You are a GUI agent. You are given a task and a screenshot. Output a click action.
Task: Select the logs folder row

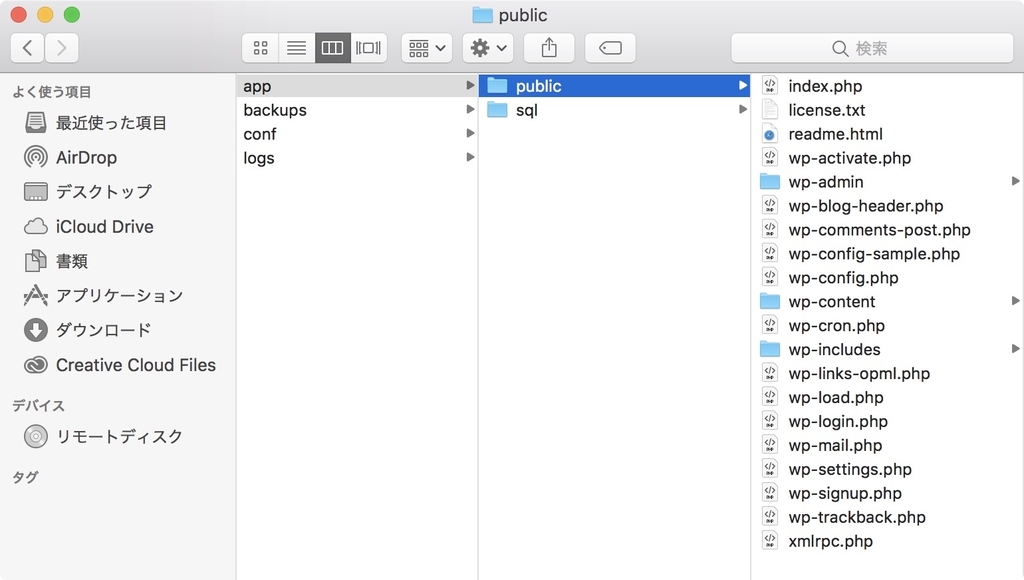pyautogui.click(x=357, y=157)
